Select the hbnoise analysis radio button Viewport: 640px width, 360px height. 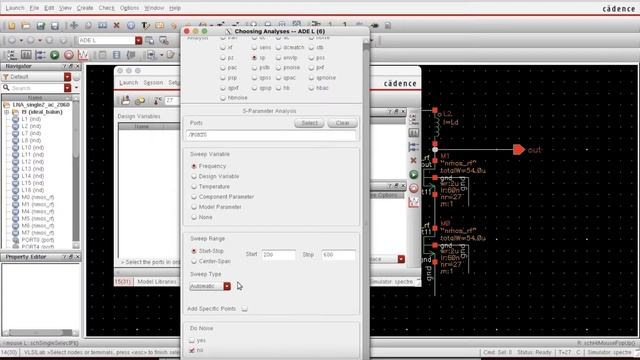(223, 98)
